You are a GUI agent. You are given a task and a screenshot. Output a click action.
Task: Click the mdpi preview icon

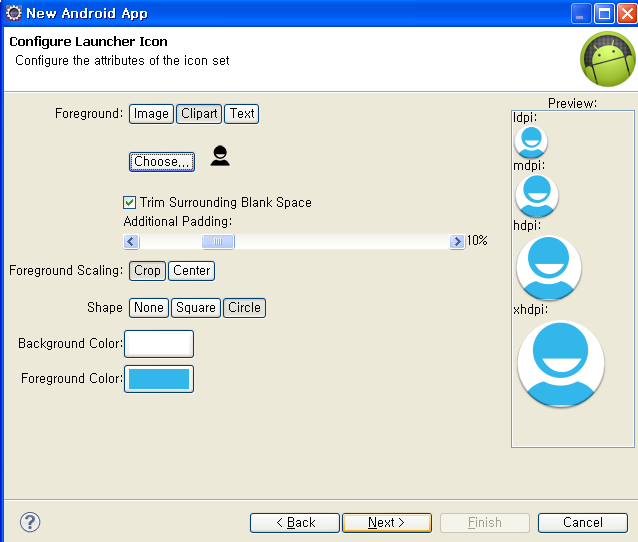pos(537,196)
